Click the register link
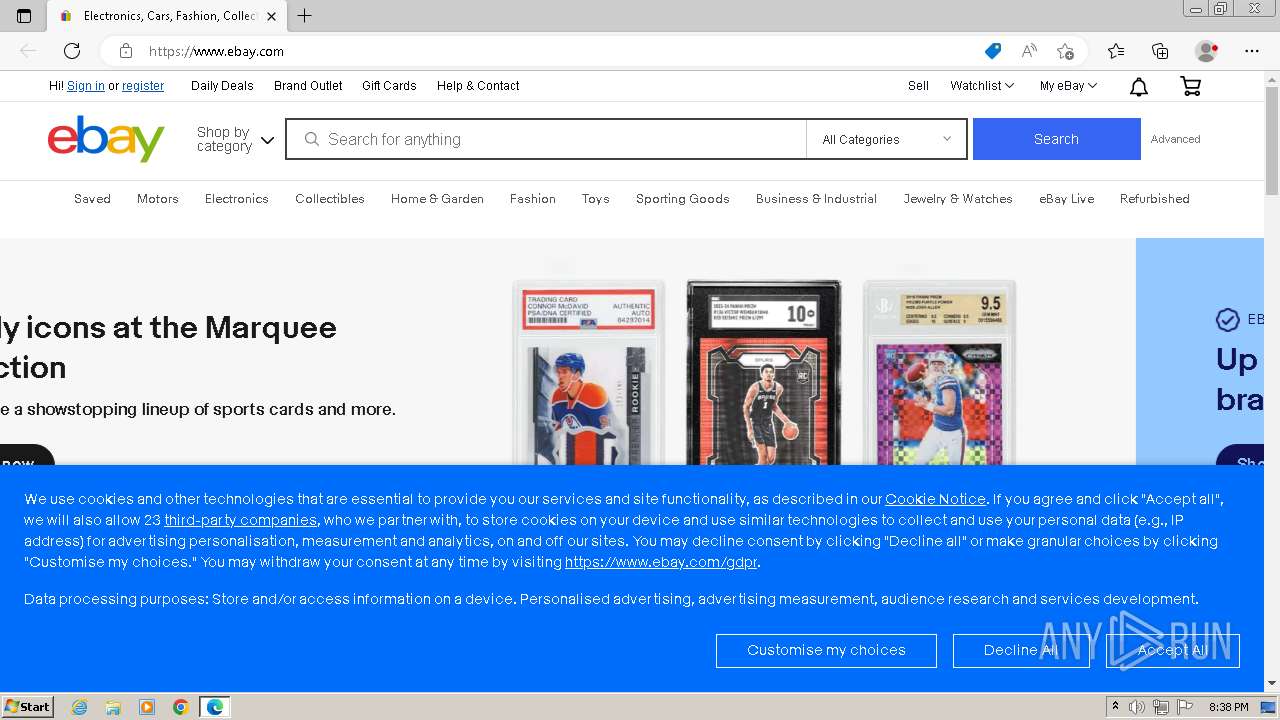 point(143,86)
